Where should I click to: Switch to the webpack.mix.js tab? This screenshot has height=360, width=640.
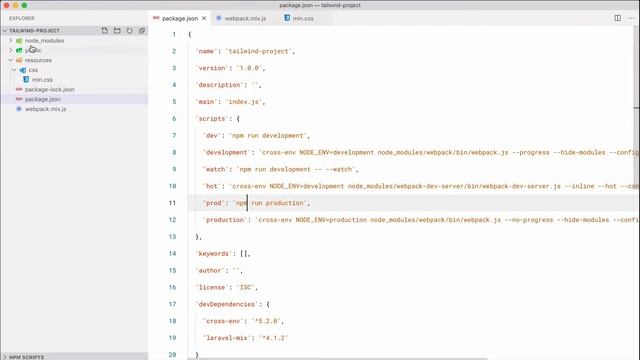245,18
